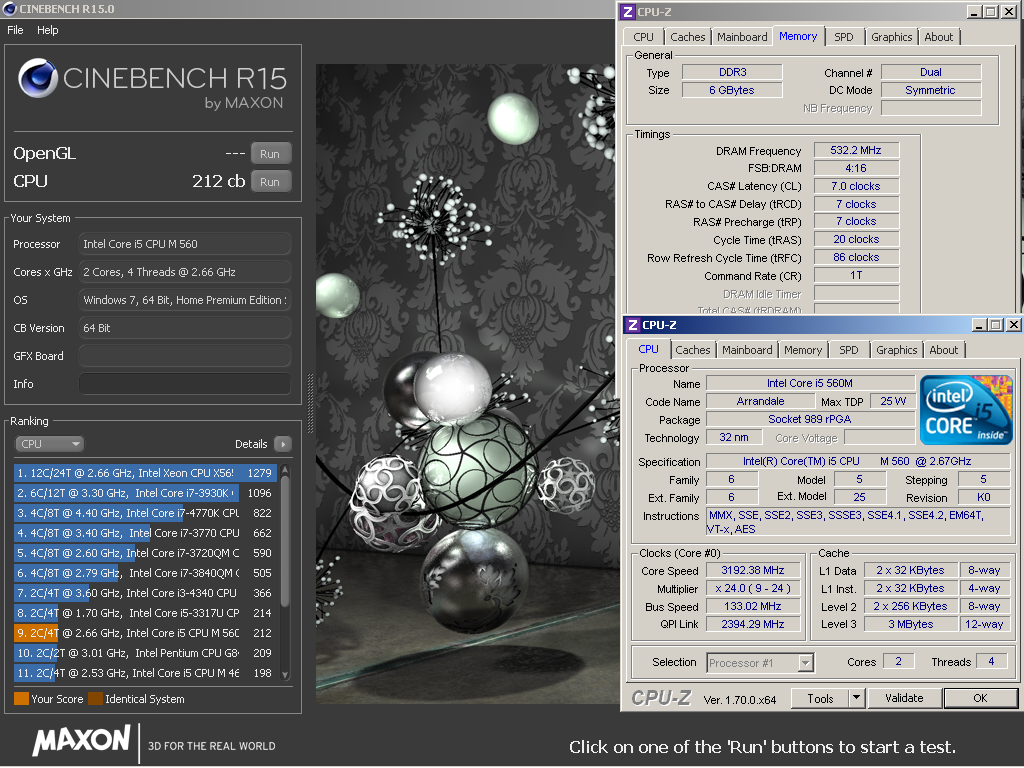Select CPU tab in lower CPU-Z window
Image resolution: width=1024 pixels, height=768 pixels.
[648, 349]
